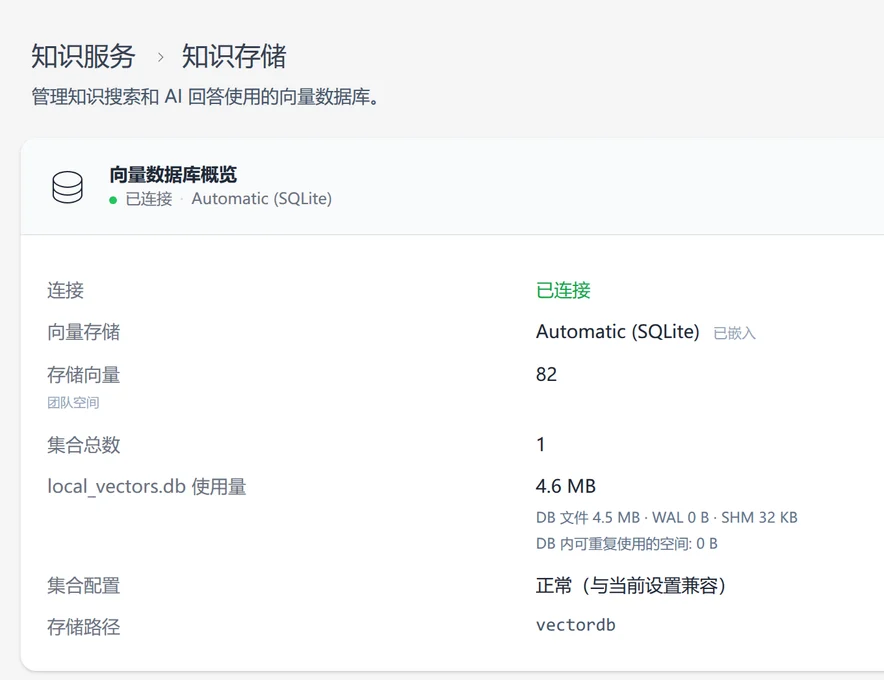Image resolution: width=884 pixels, height=680 pixels.
Task: Click the 团队空间 sublabel
Action: point(73,403)
